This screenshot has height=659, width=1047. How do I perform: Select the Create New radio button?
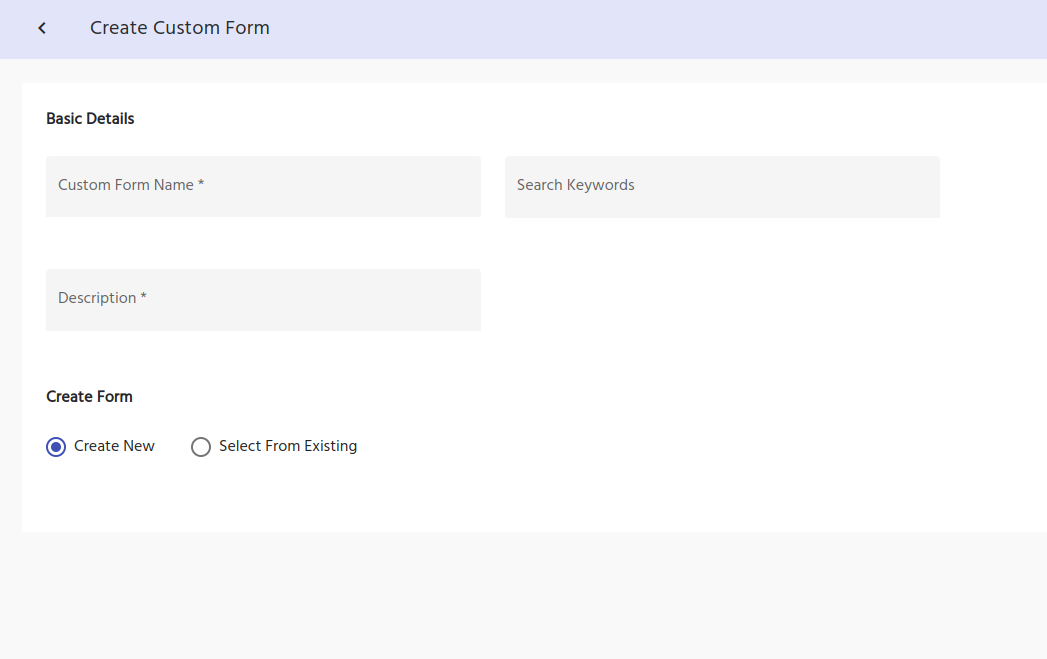coord(56,447)
